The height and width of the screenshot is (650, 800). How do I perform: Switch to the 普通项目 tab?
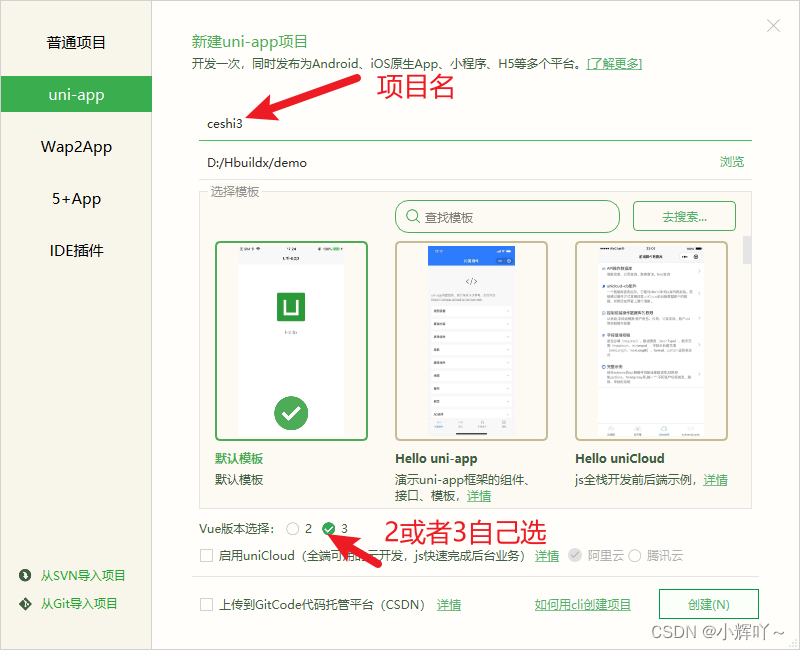(77, 42)
